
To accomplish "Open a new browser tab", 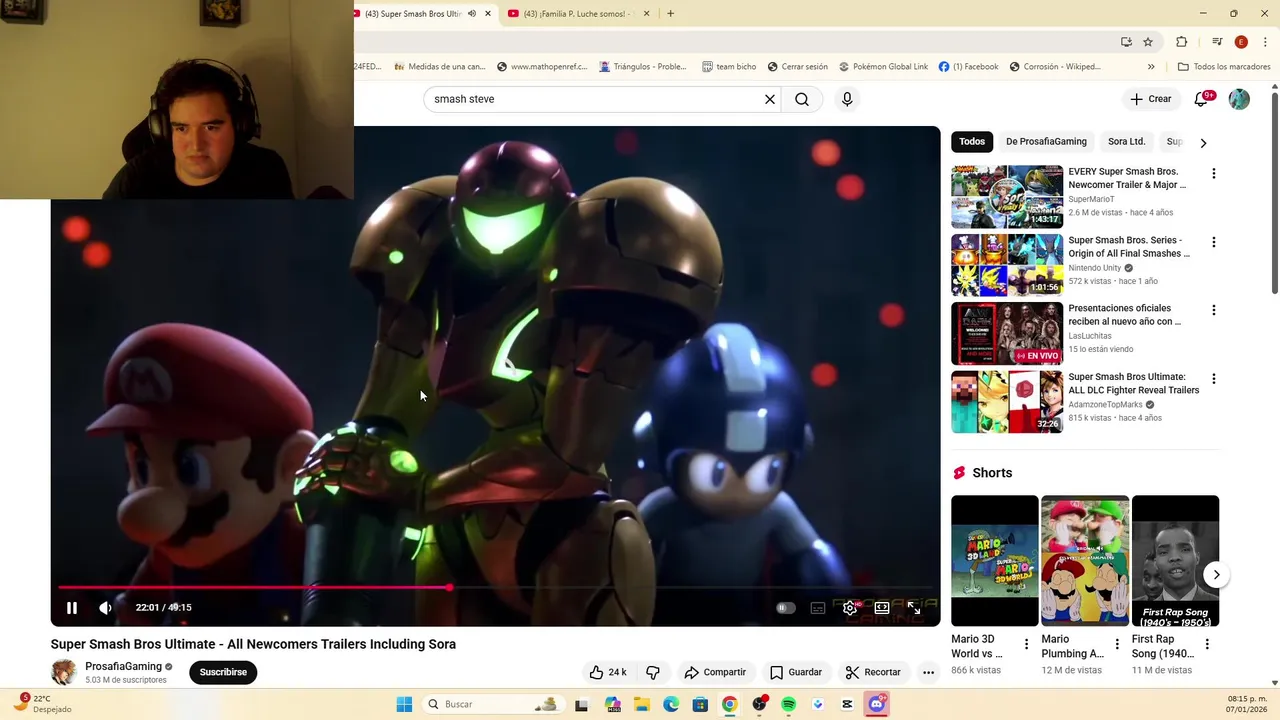I will (670, 14).
